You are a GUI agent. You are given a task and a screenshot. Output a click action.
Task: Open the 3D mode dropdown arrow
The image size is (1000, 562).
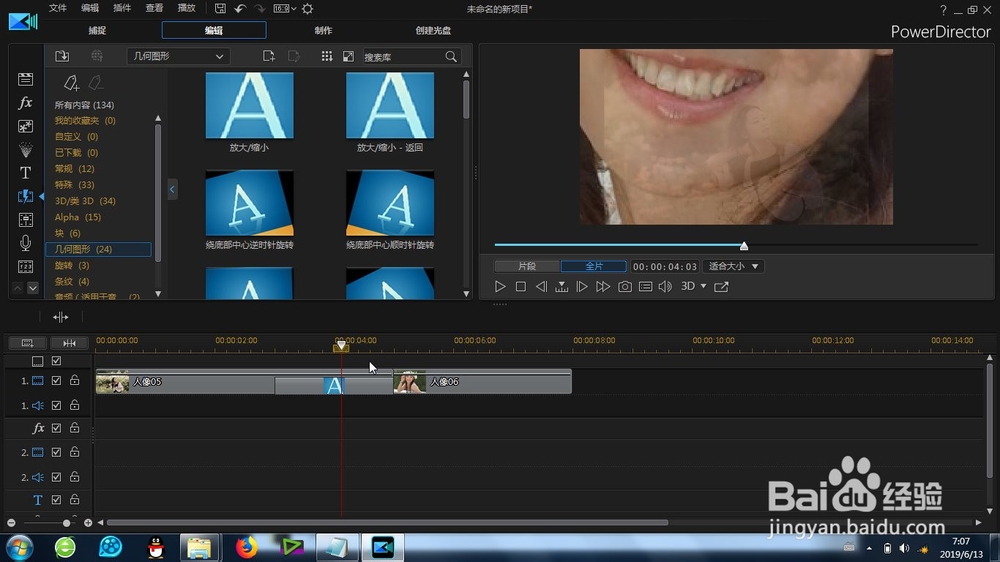703,286
